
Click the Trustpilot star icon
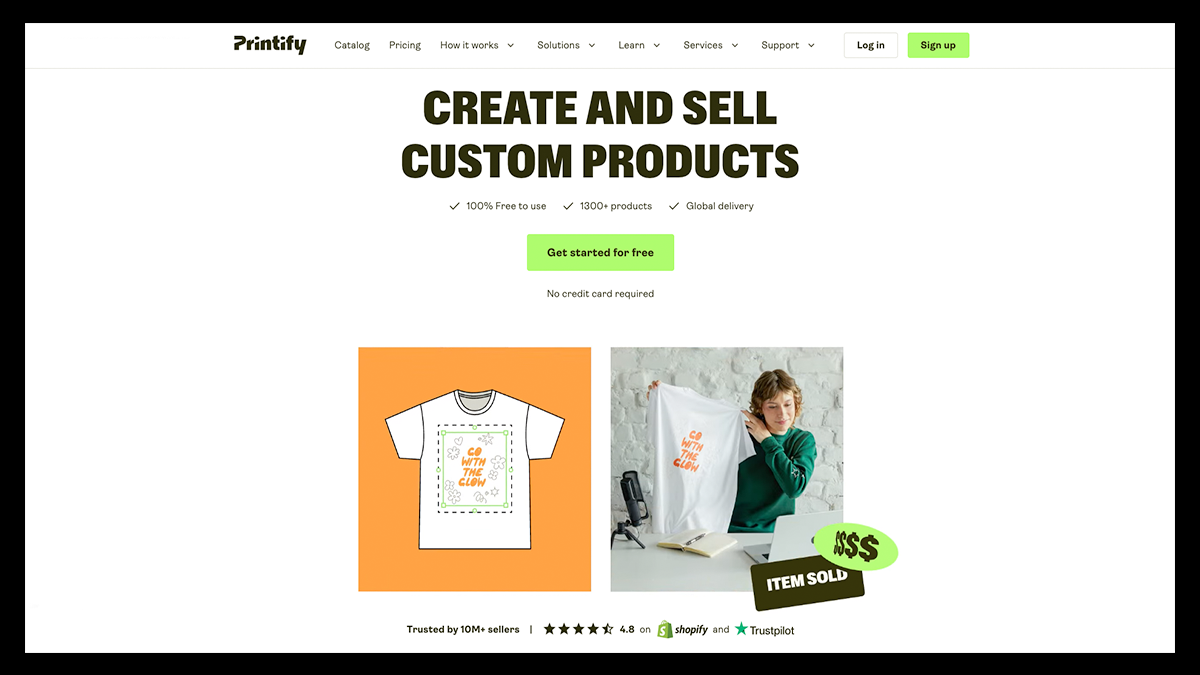pyautogui.click(x=741, y=629)
